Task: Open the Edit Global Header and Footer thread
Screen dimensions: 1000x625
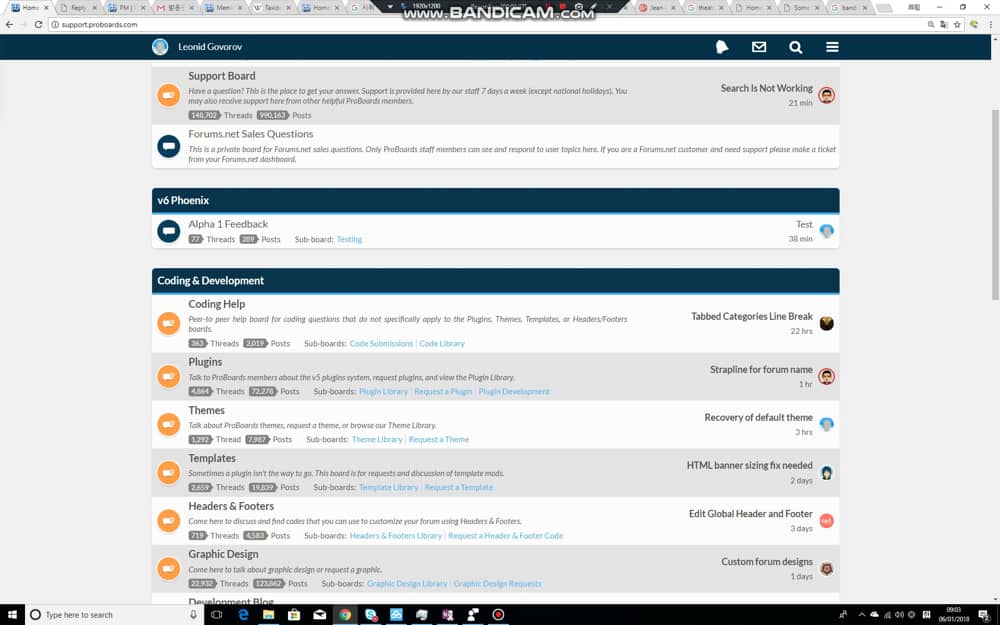Action: coord(751,513)
